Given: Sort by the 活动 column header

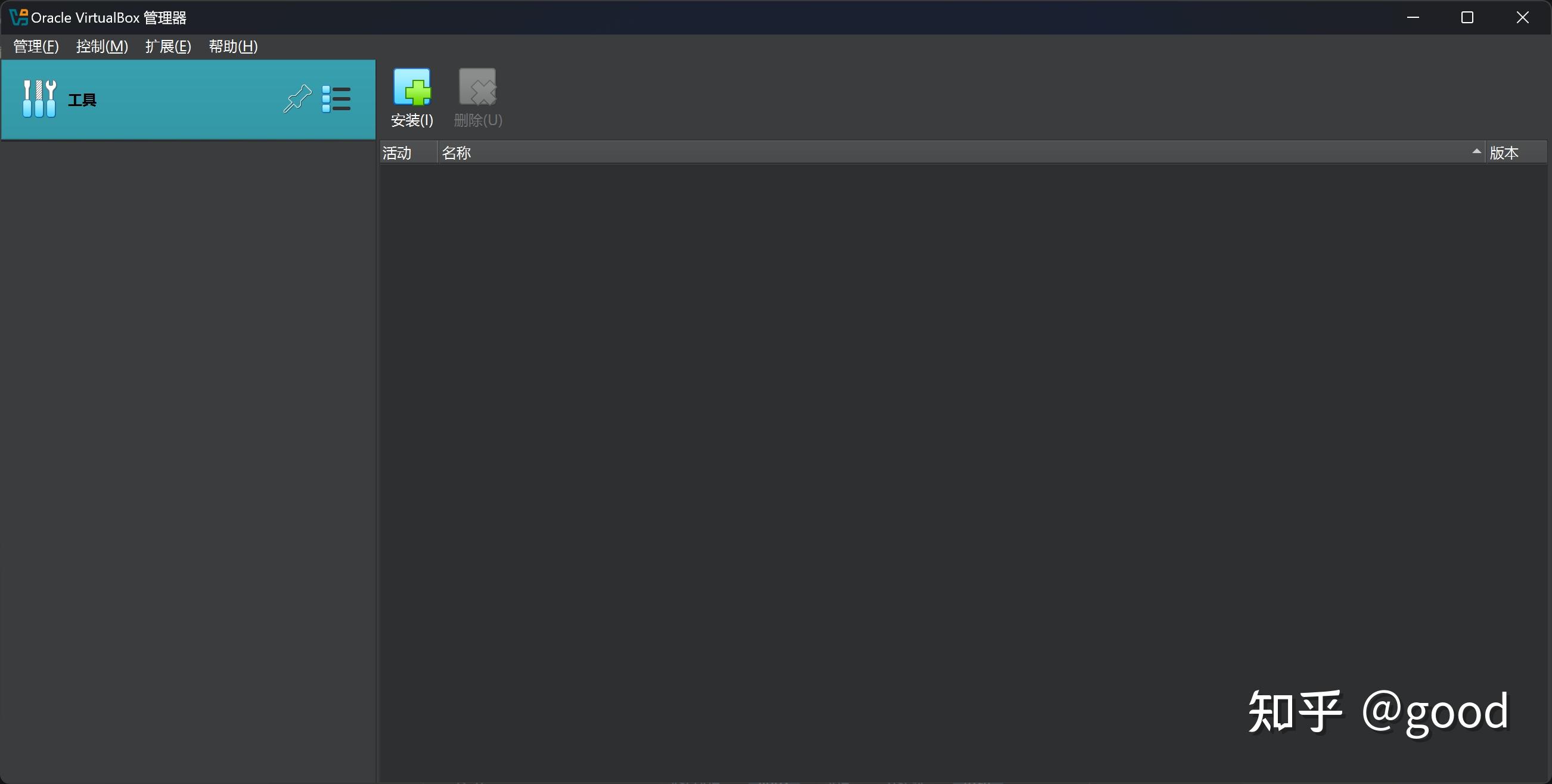Looking at the screenshot, I should tap(408, 153).
